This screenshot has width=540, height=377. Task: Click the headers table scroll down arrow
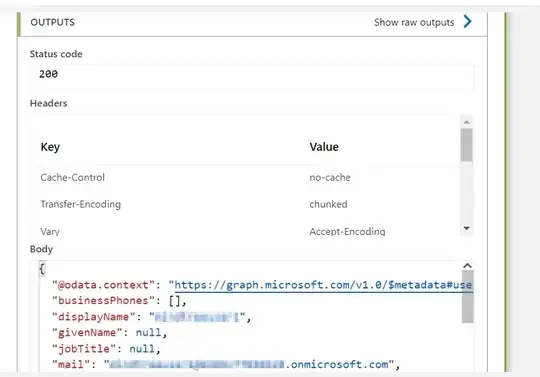coord(467,228)
